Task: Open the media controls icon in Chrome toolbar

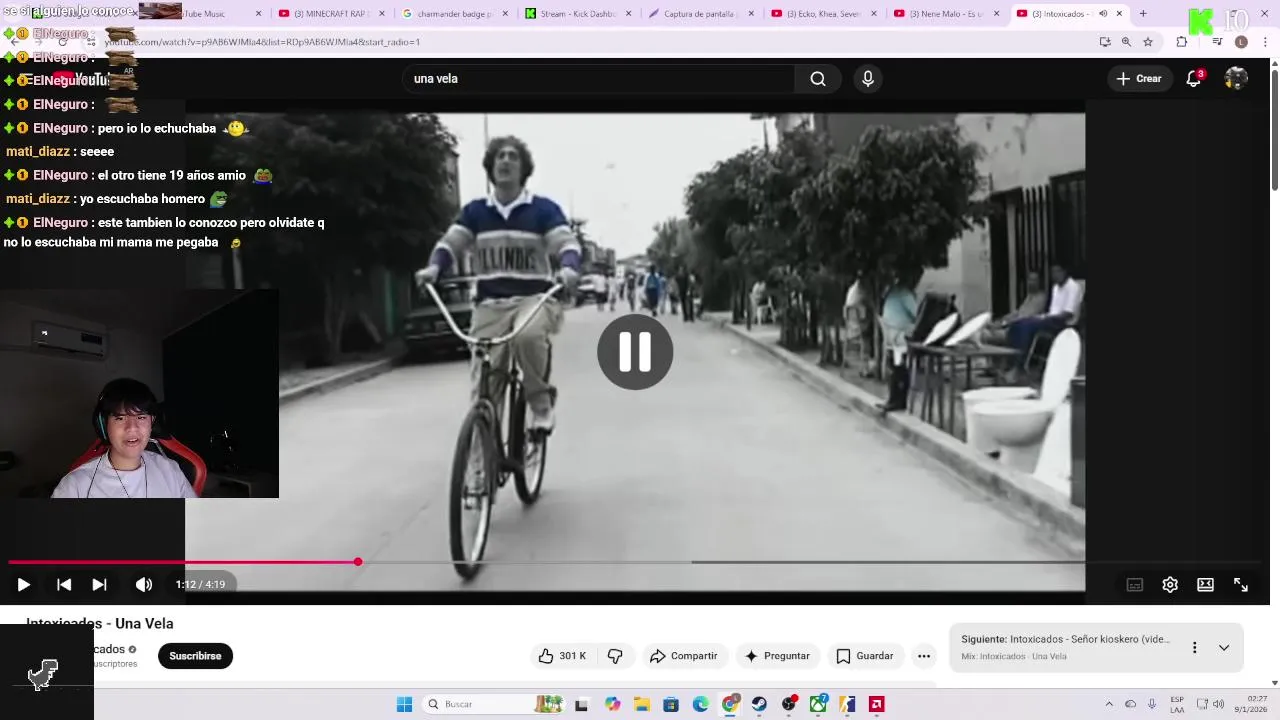Action: tap(1217, 42)
